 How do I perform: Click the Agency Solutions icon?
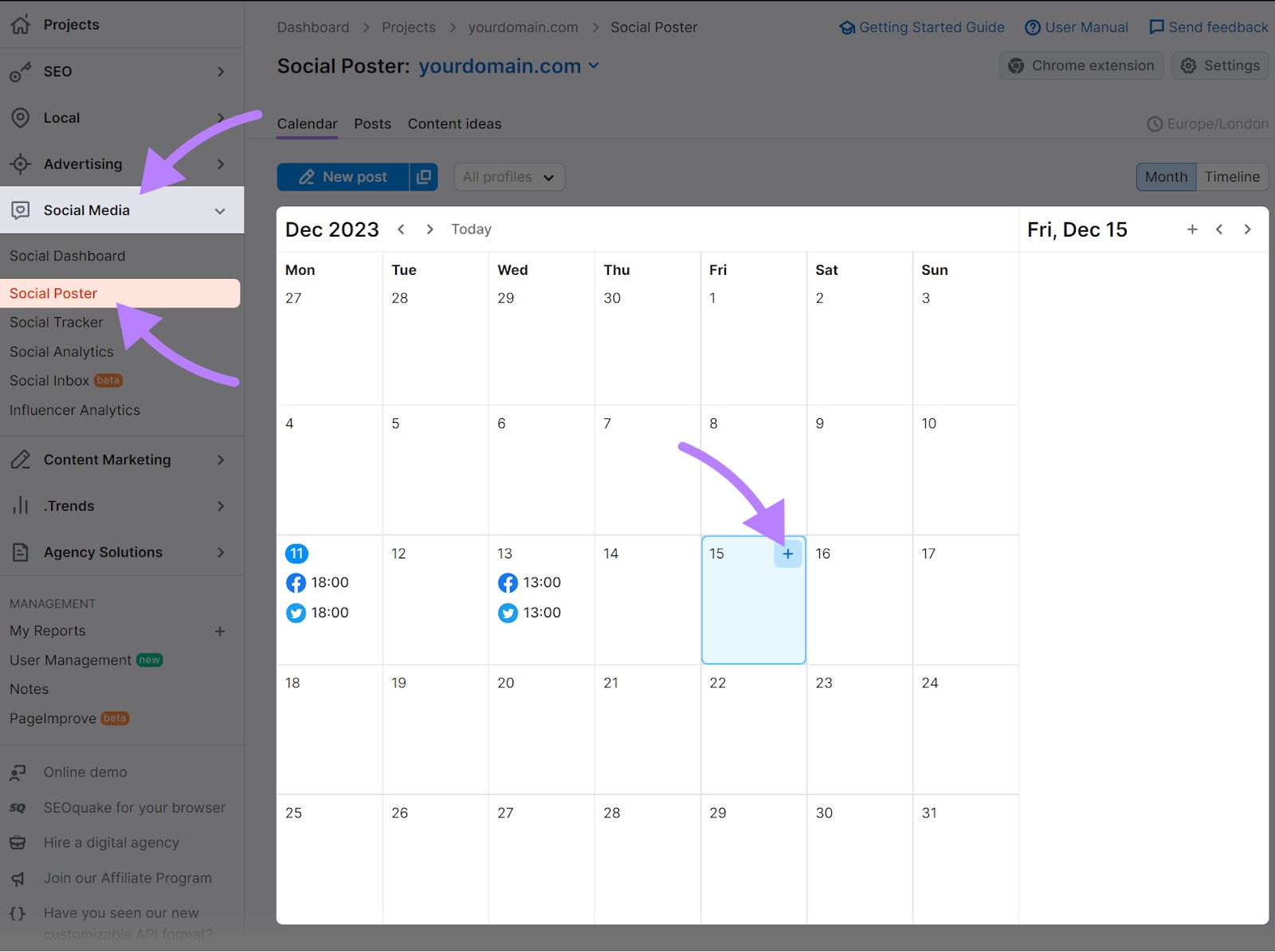coord(21,552)
